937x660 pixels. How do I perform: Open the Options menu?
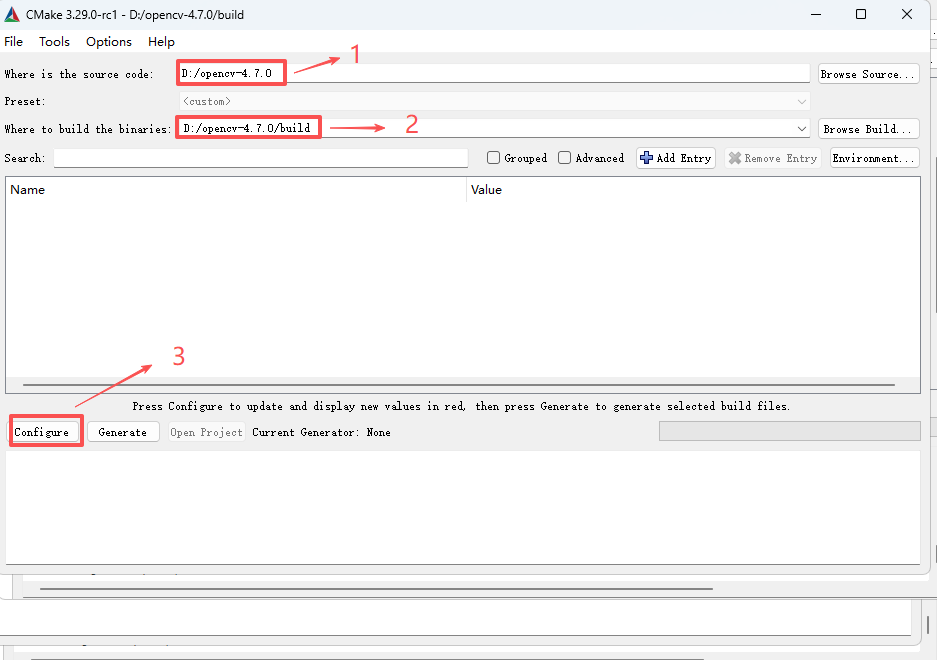click(109, 41)
